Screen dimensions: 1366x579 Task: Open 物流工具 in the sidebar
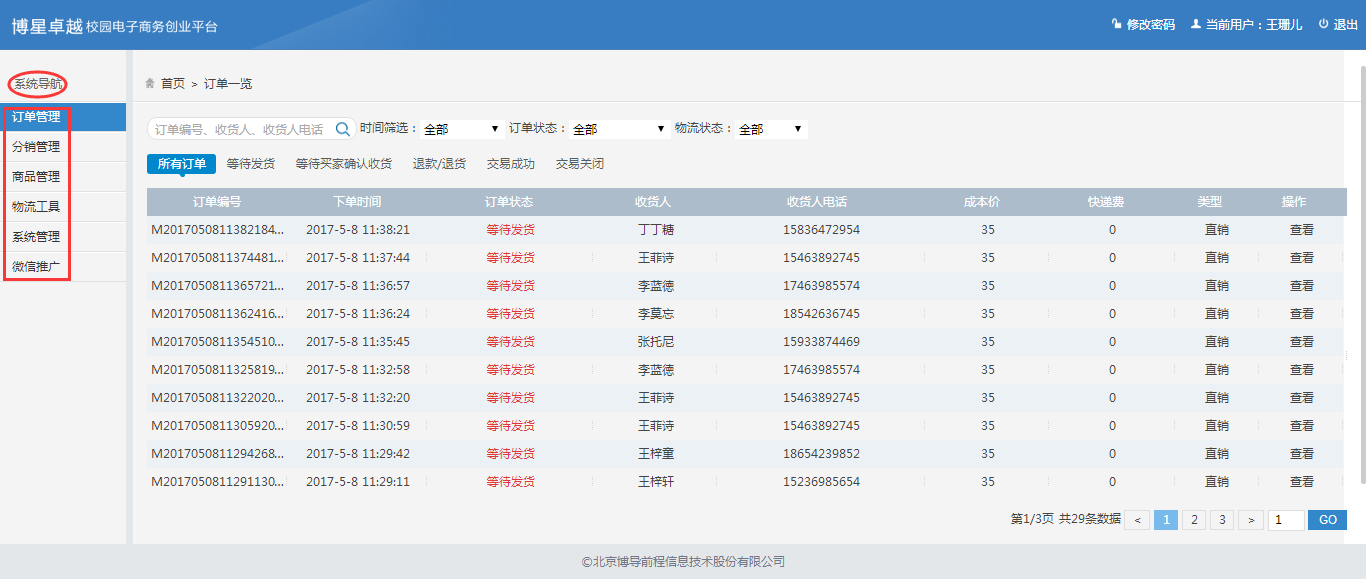[36, 207]
